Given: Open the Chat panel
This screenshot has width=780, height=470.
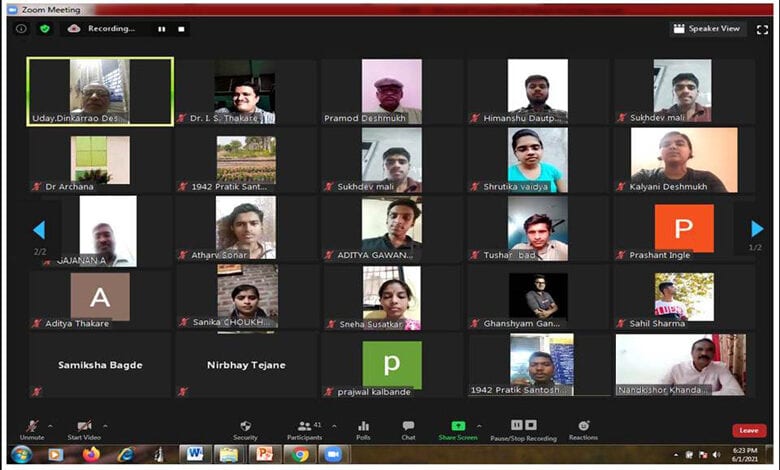Looking at the screenshot, I should (x=408, y=430).
